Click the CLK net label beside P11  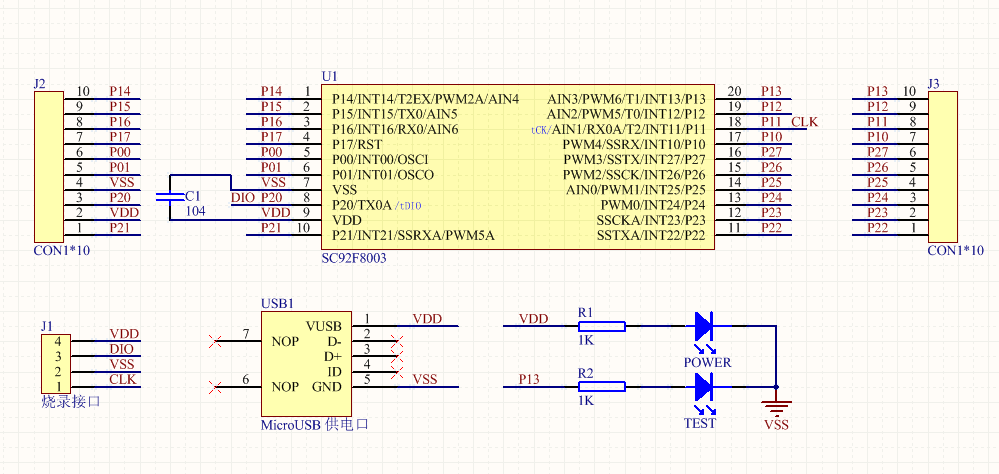coord(804,122)
